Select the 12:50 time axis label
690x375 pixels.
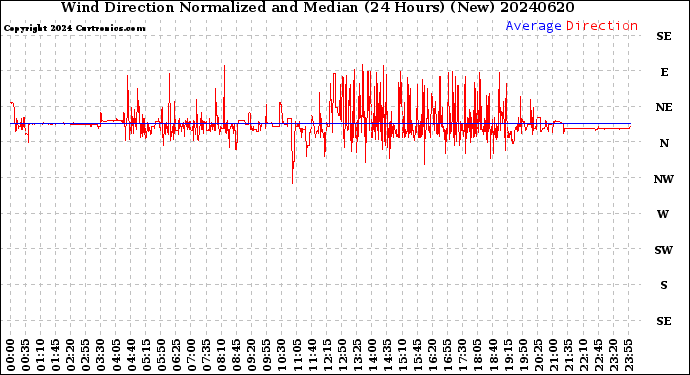coord(342,355)
